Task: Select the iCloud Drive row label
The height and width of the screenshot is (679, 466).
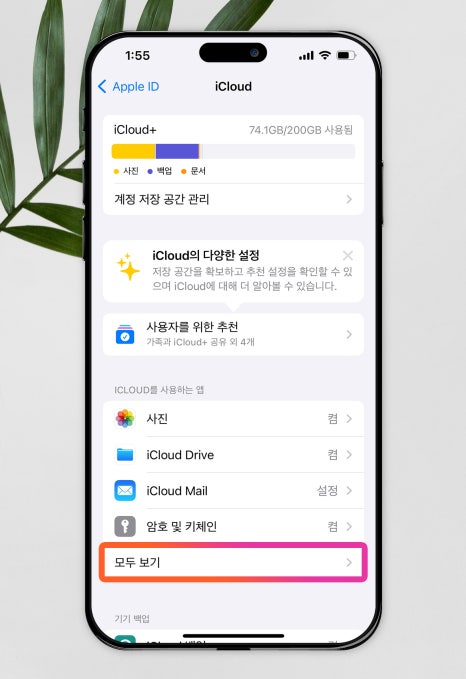Action: click(180, 455)
